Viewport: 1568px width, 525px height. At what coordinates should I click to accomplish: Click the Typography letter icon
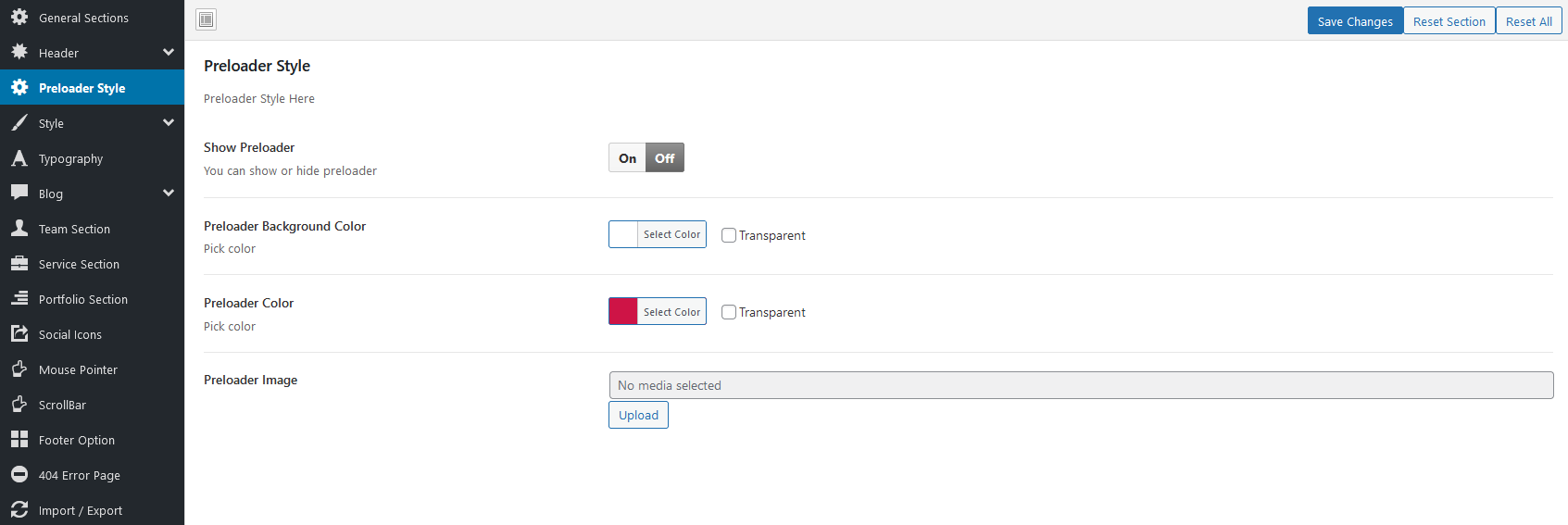[19, 158]
